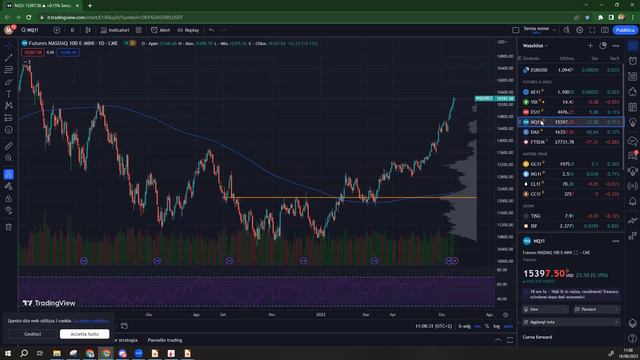The width and height of the screenshot is (640, 360).
Task: Click the Aggiungi nota field
Action: 571,322
